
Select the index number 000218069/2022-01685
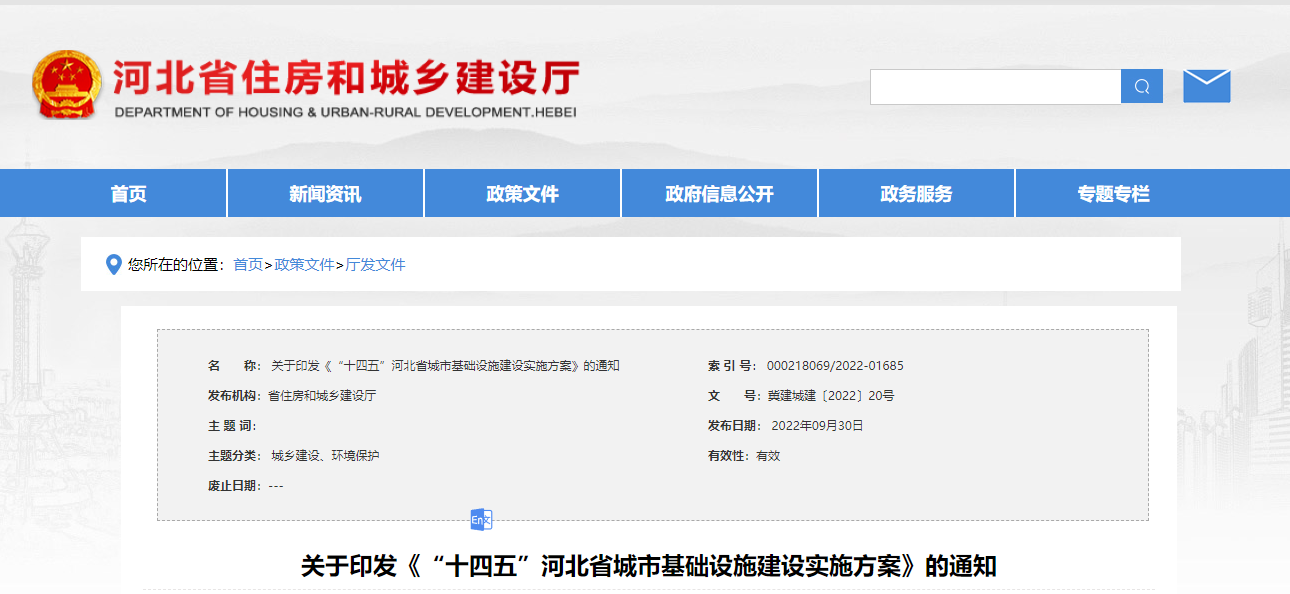835,366
